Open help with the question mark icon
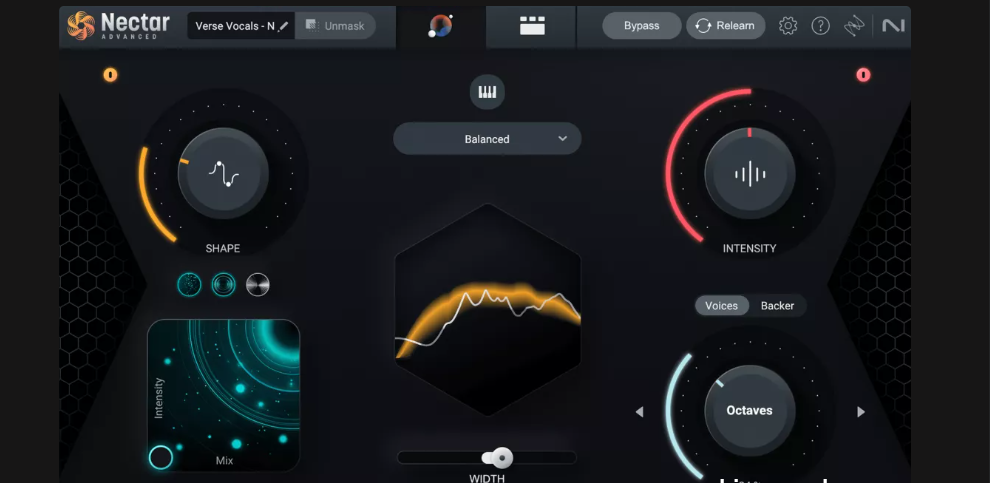Viewport: 990px width, 483px height. [x=820, y=26]
